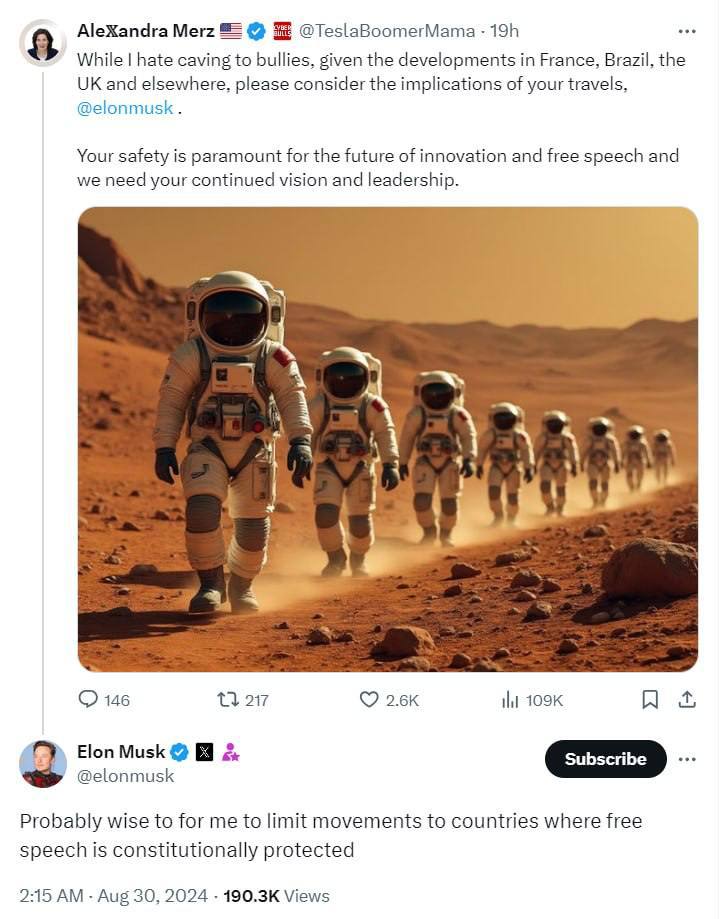Image resolution: width=721 pixels, height=919 pixels.
Task: Click Elon Musk's blue verified badge
Action: point(180,752)
